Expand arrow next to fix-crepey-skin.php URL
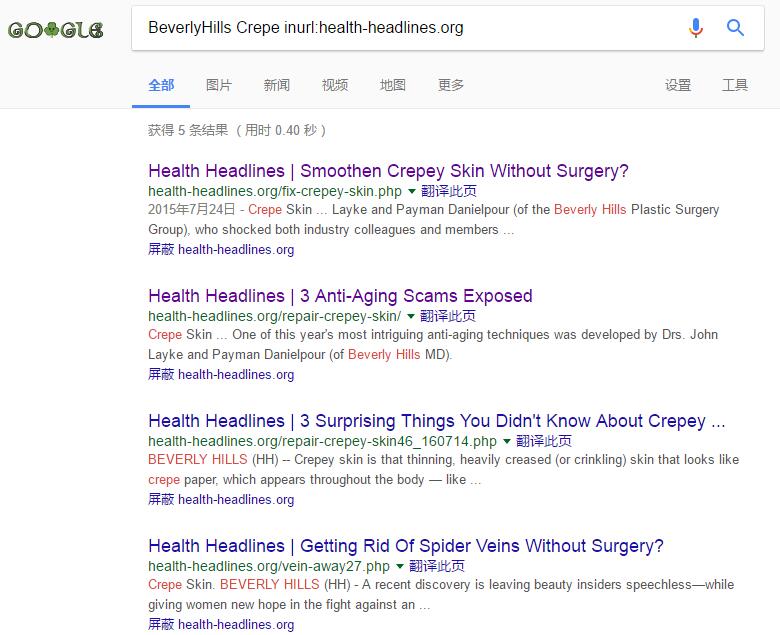Screen dimensions: 780x635 [x=412, y=191]
